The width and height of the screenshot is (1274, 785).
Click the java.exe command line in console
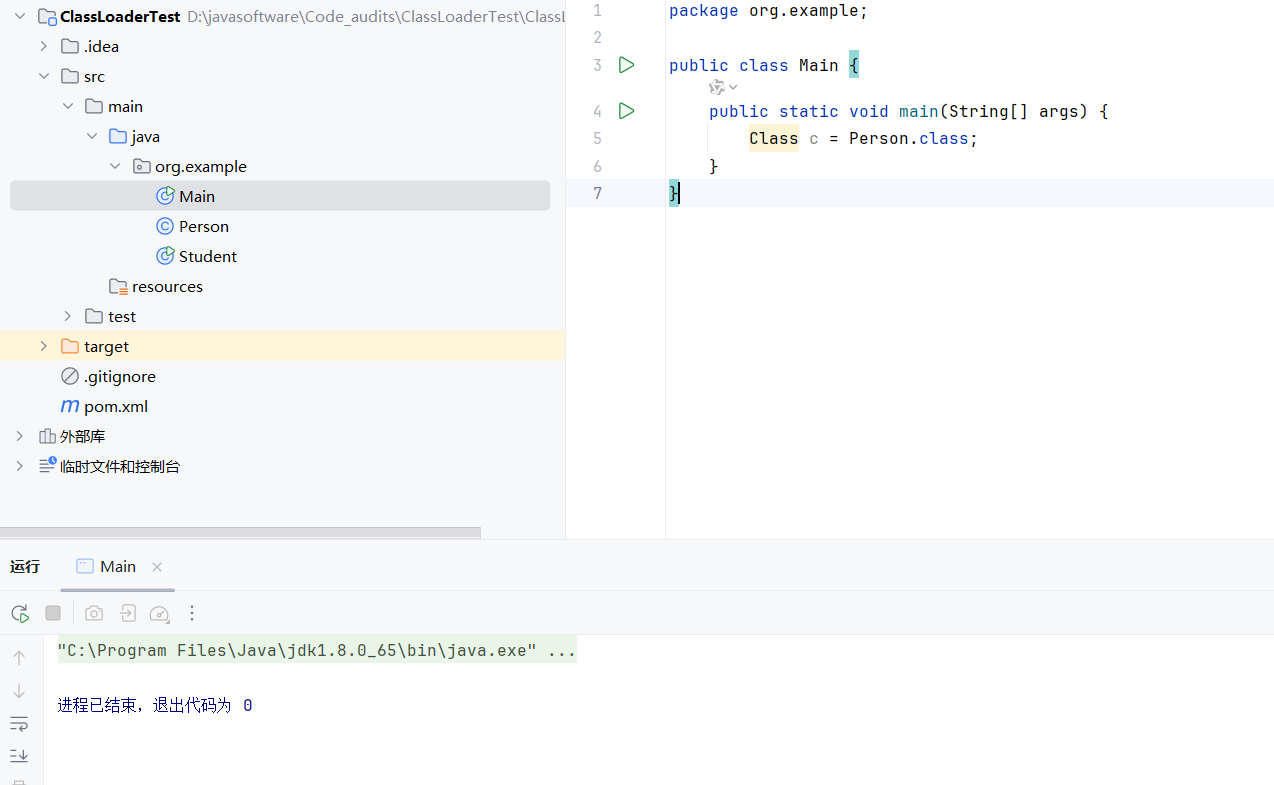tap(317, 651)
